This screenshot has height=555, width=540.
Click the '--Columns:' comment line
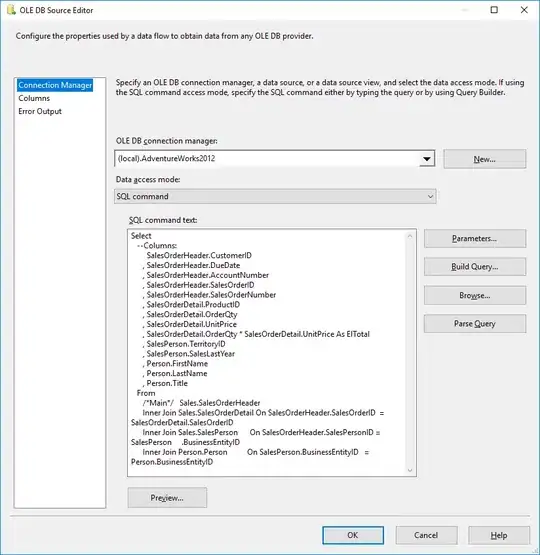pyautogui.click(x=157, y=246)
